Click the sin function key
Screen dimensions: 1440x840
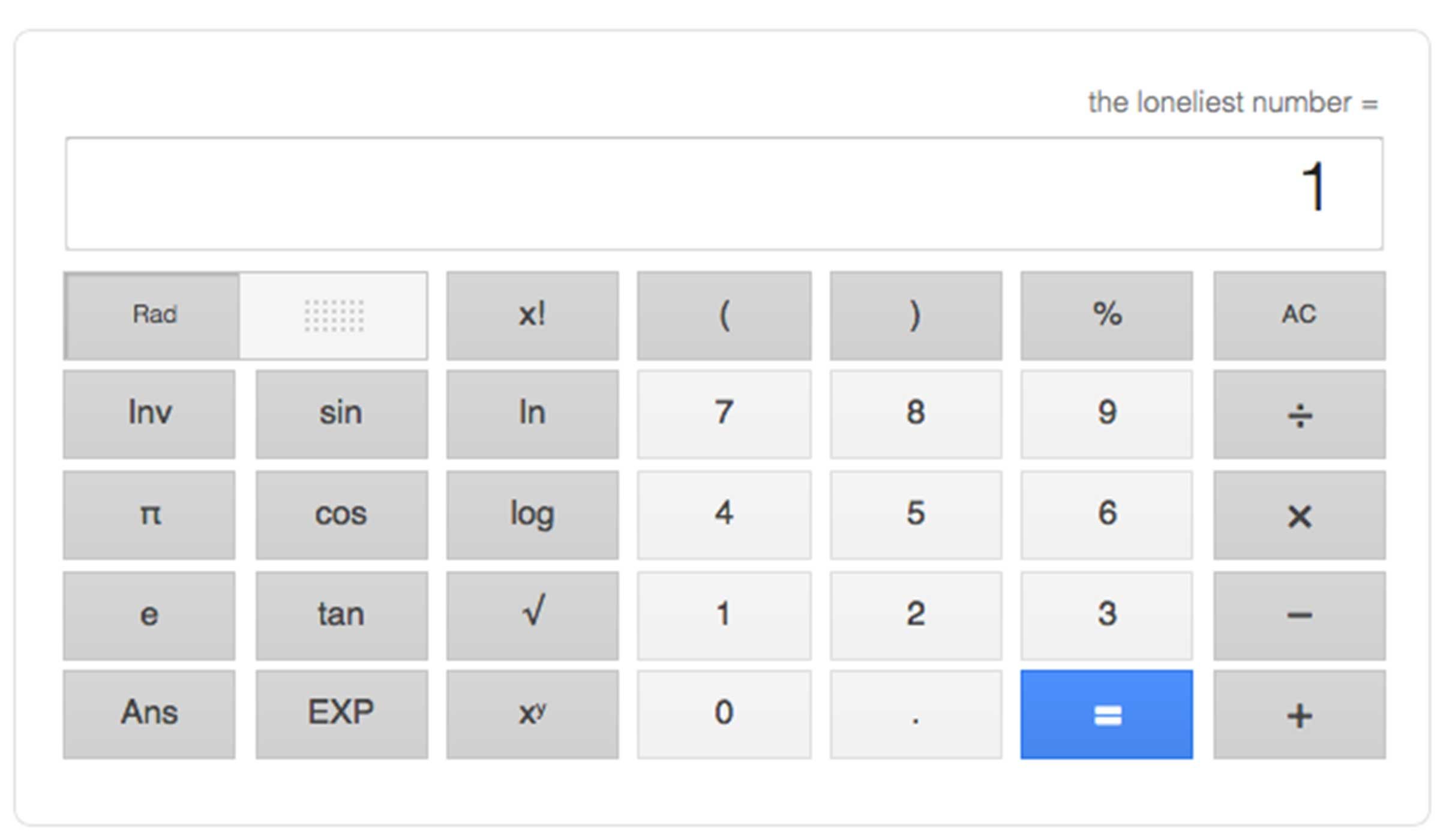click(341, 415)
